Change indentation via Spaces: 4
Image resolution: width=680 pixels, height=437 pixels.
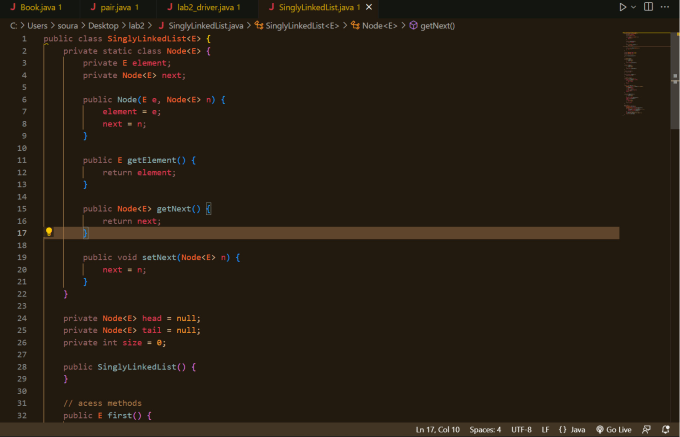[x=485, y=430]
